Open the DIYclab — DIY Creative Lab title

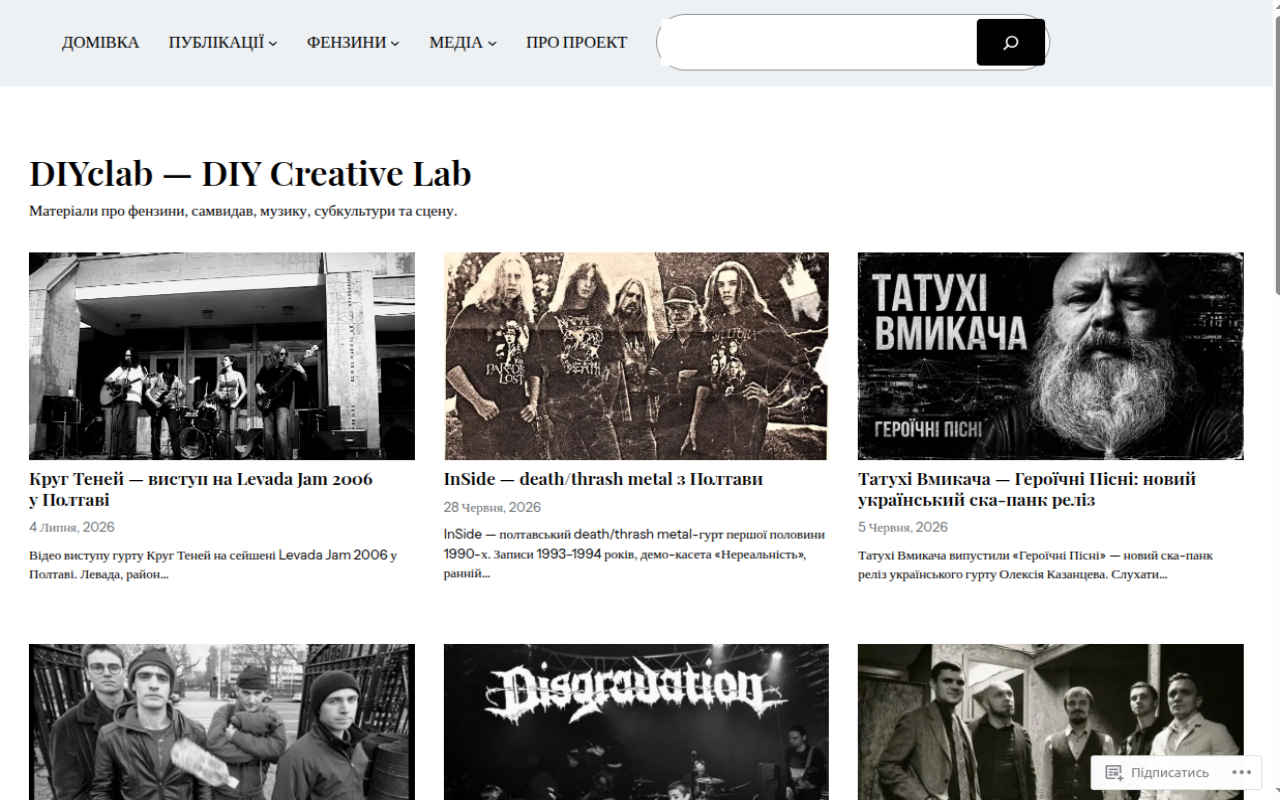pyautogui.click(x=250, y=173)
